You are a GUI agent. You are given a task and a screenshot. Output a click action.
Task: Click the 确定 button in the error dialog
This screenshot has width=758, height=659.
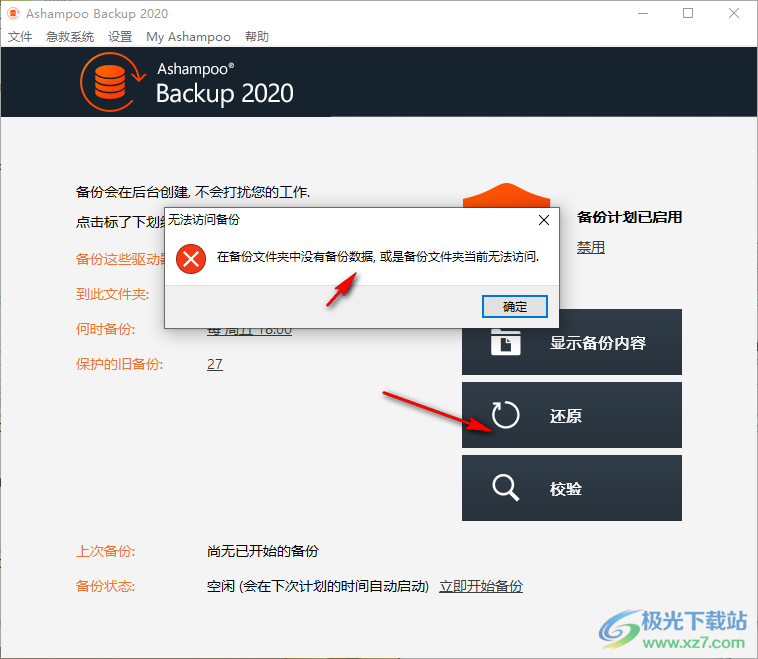click(x=515, y=307)
